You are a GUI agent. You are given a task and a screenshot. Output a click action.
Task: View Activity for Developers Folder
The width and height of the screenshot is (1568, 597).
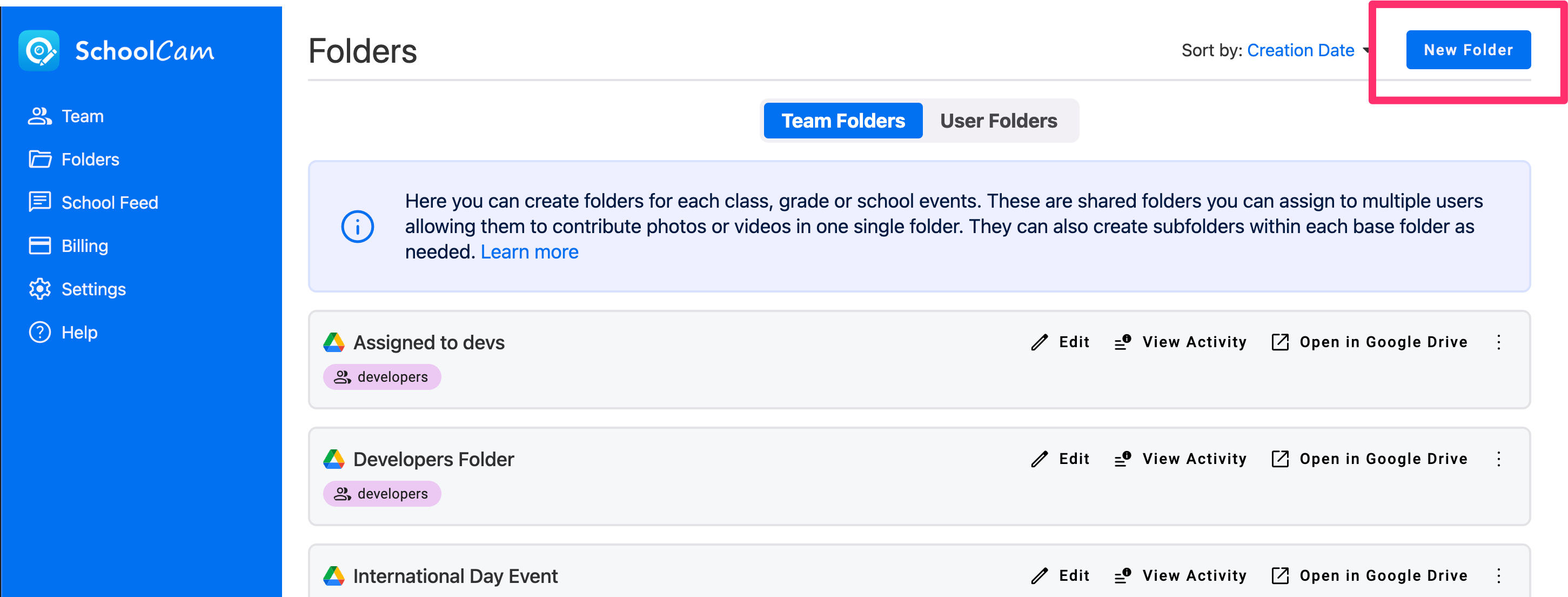tap(1180, 459)
